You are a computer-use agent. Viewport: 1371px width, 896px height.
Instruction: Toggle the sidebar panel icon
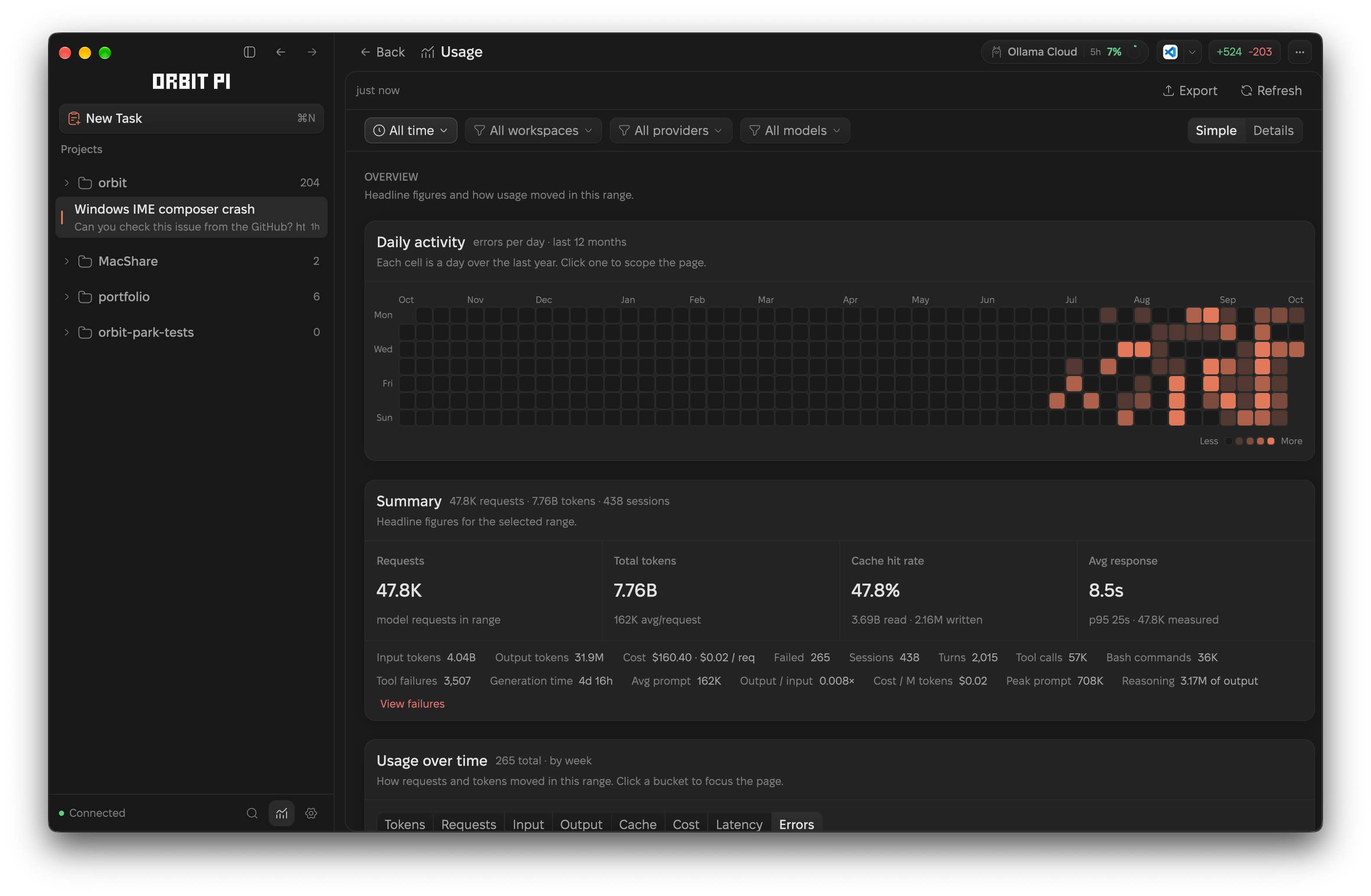(x=250, y=52)
